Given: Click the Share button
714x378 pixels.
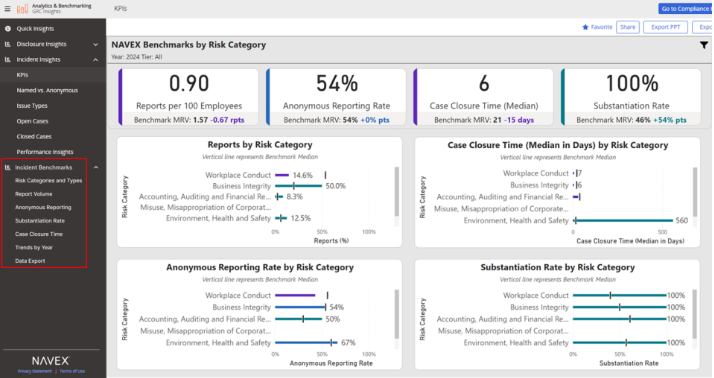Looking at the screenshot, I should pos(627,27).
